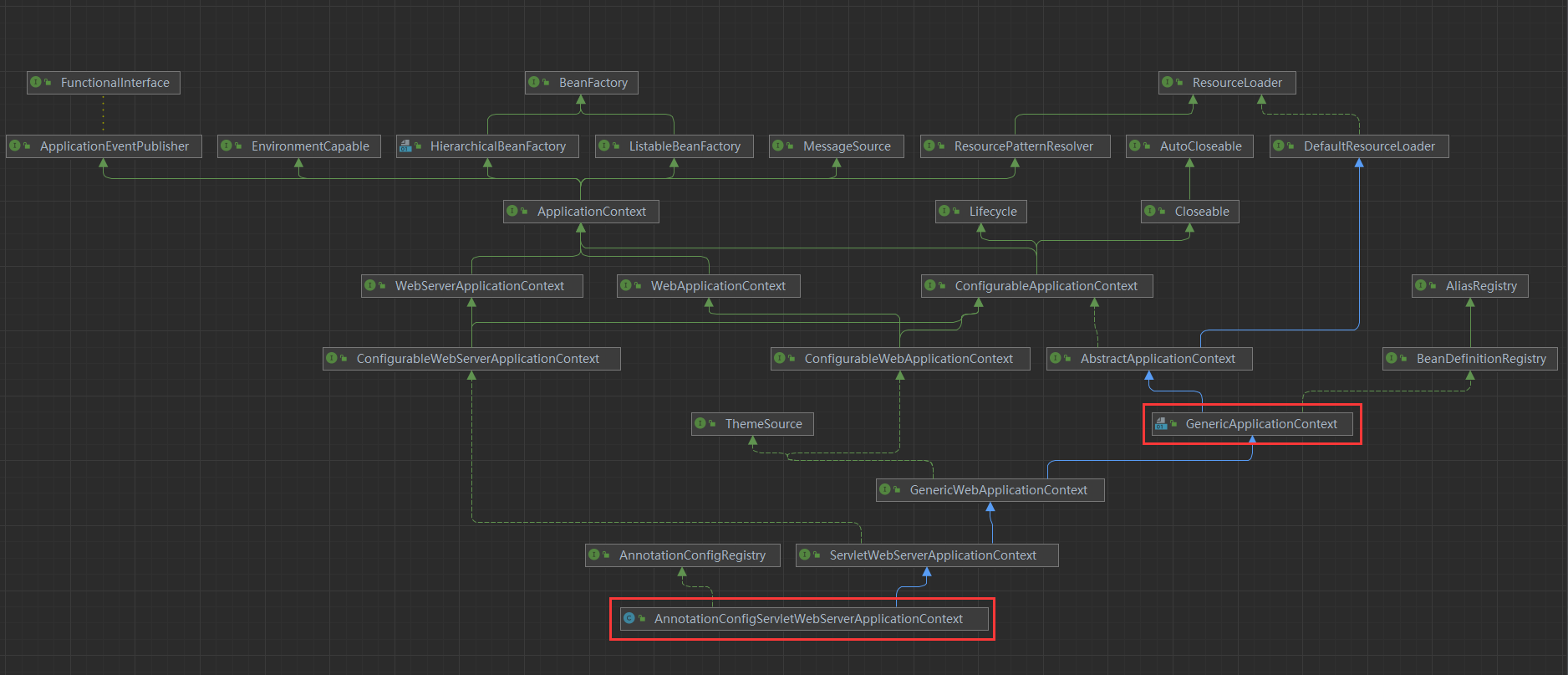Click the interface icon on ApplicationContext
This screenshot has height=675, width=1568.
(x=512, y=211)
